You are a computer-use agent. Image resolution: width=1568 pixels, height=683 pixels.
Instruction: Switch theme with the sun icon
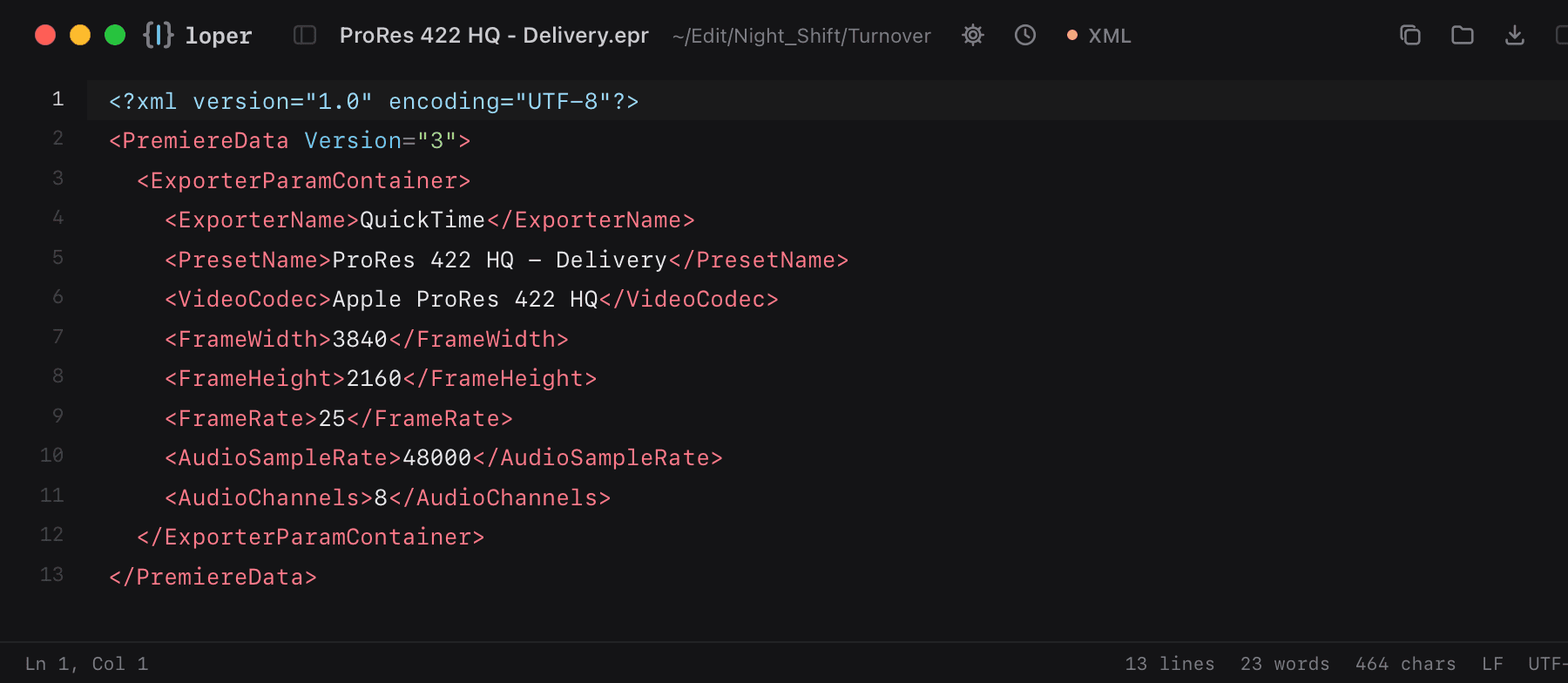(x=973, y=35)
